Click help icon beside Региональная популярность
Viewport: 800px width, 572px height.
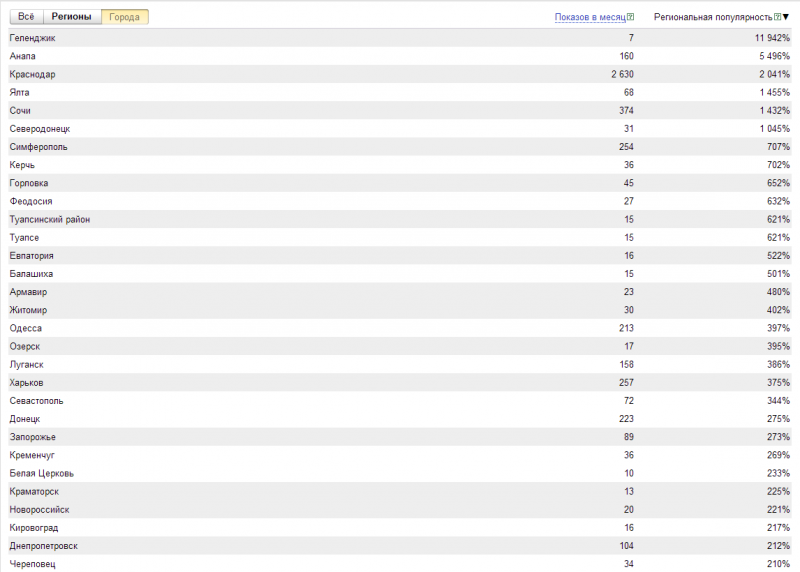[777, 18]
